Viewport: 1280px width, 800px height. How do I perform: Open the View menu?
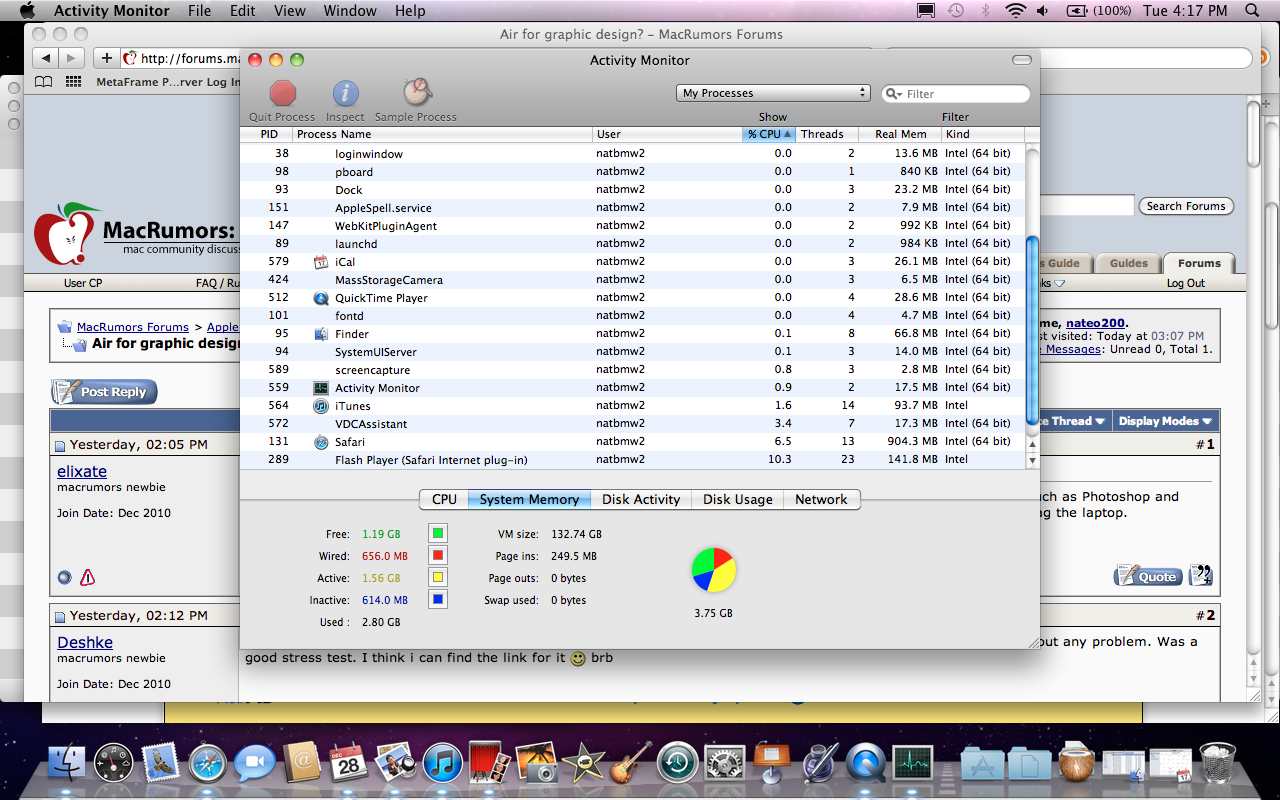[x=290, y=11]
